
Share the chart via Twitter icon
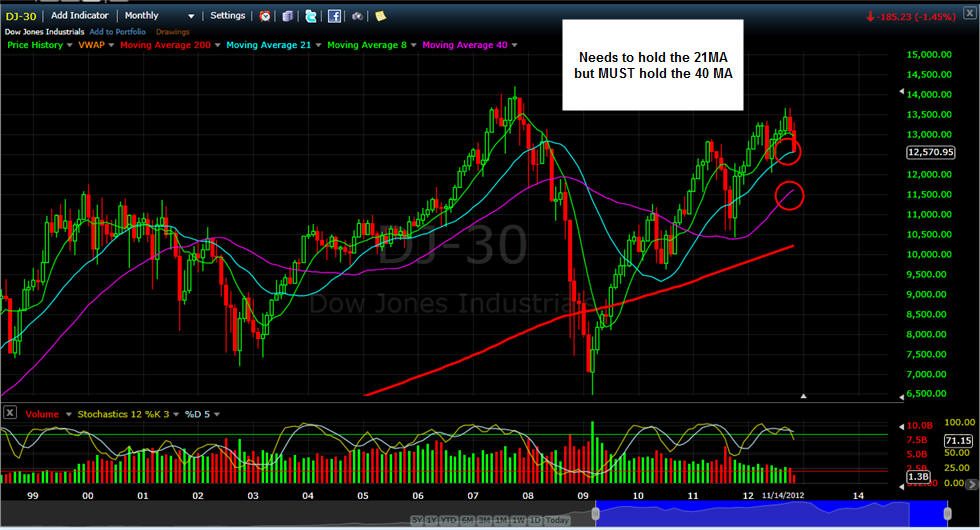pos(311,16)
